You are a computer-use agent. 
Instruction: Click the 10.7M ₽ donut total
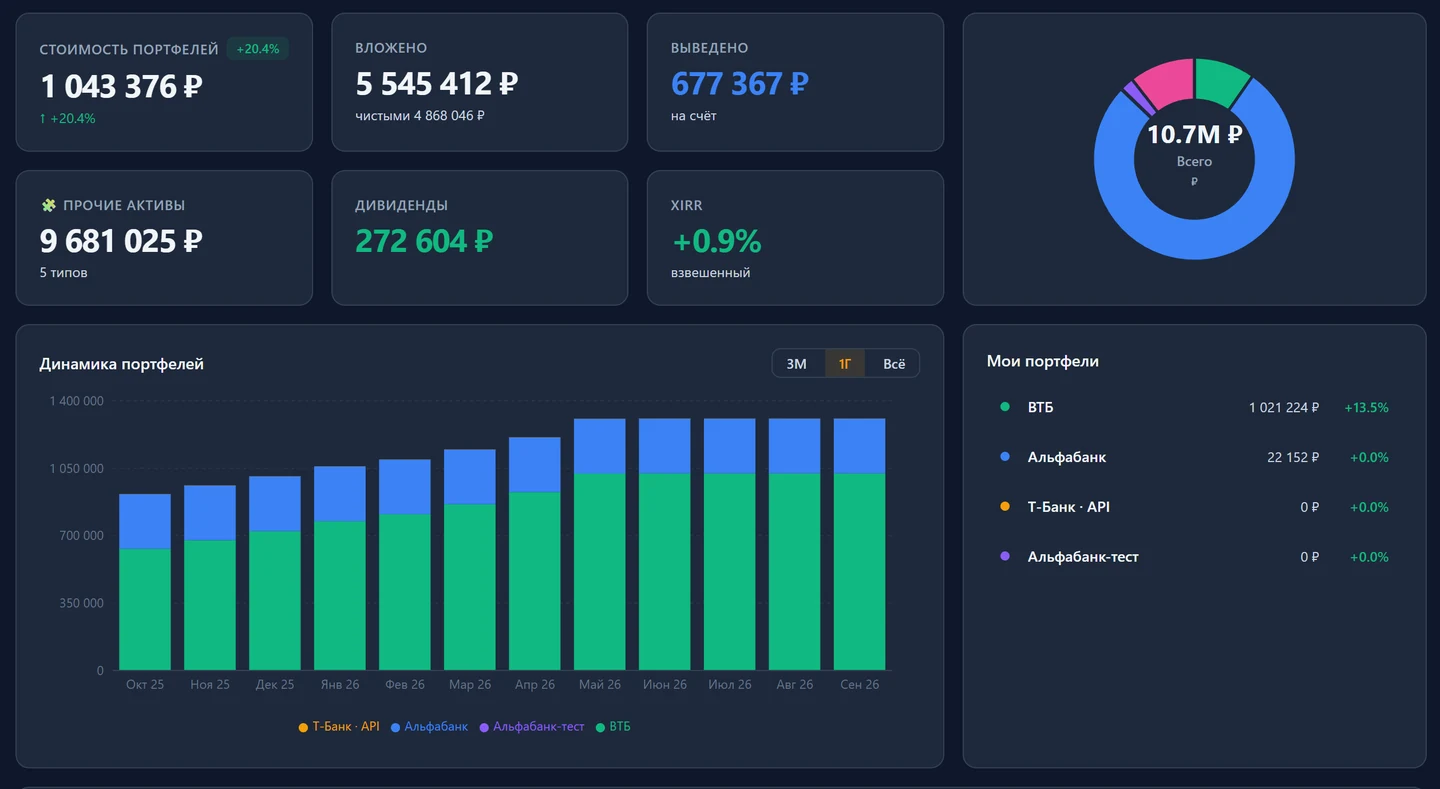(1194, 134)
